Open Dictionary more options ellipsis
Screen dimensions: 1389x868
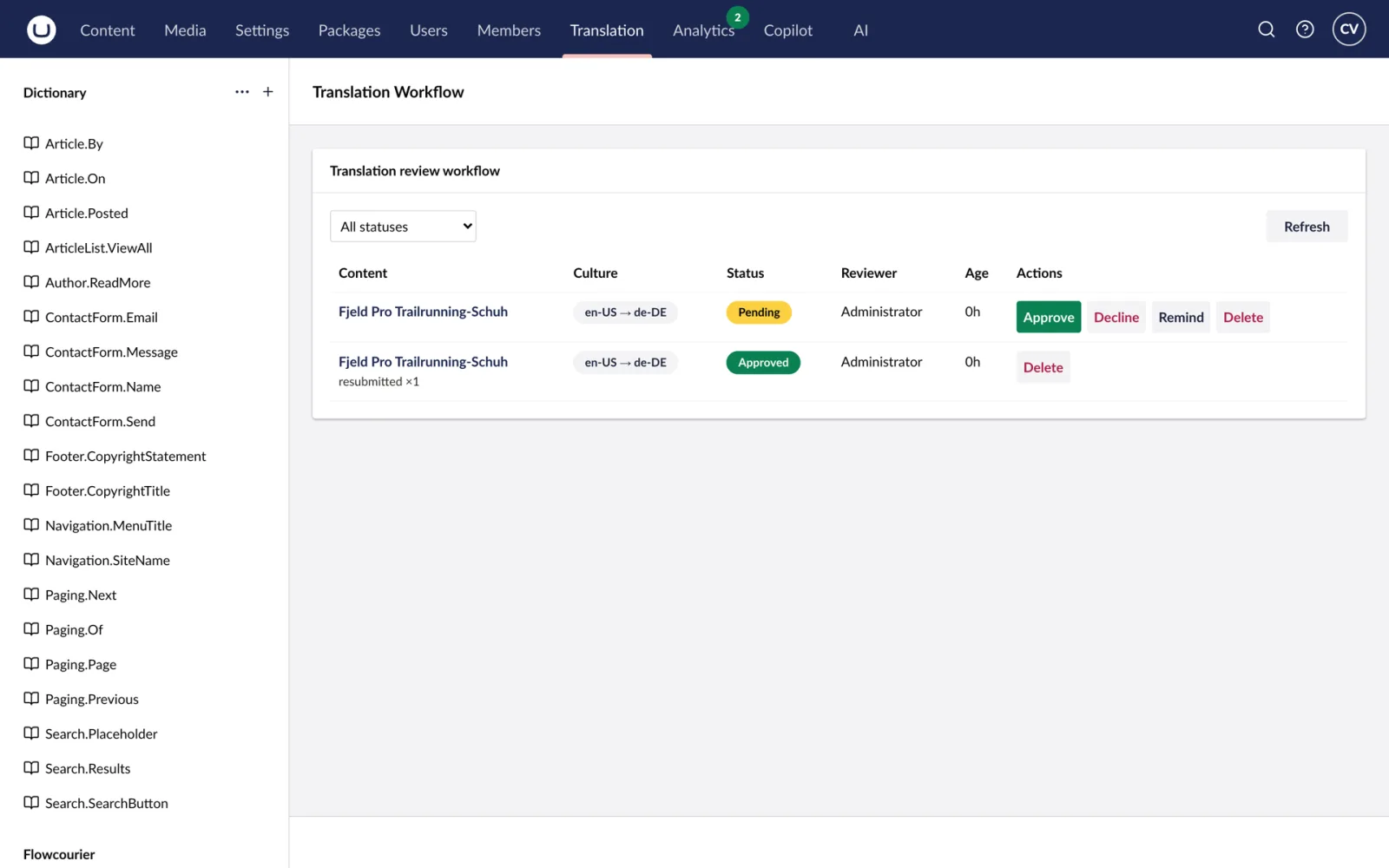242,92
